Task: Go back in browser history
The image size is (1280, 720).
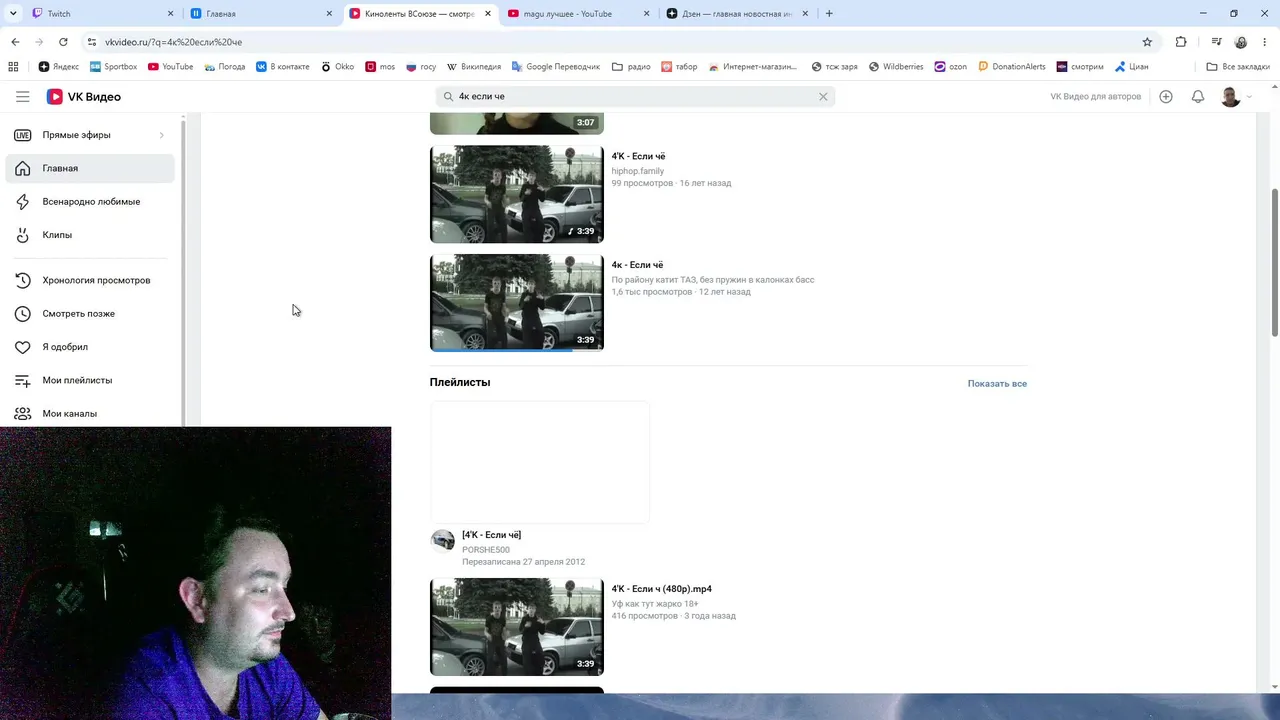Action: (x=15, y=42)
